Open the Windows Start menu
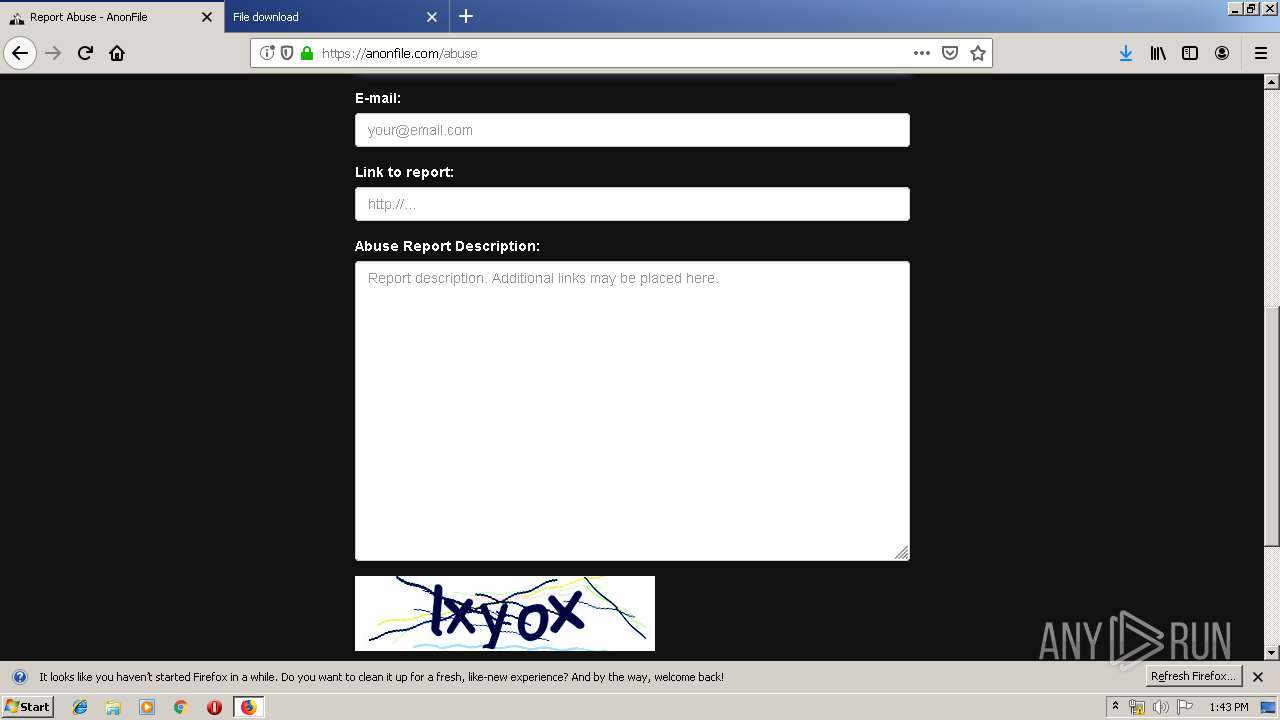 (27, 706)
